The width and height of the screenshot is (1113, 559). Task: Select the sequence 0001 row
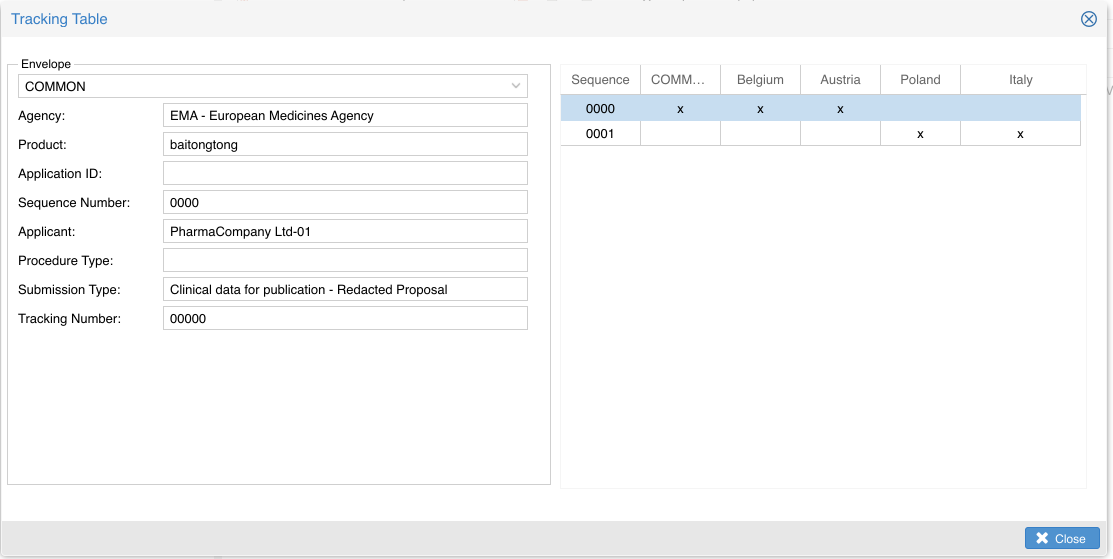coord(600,133)
